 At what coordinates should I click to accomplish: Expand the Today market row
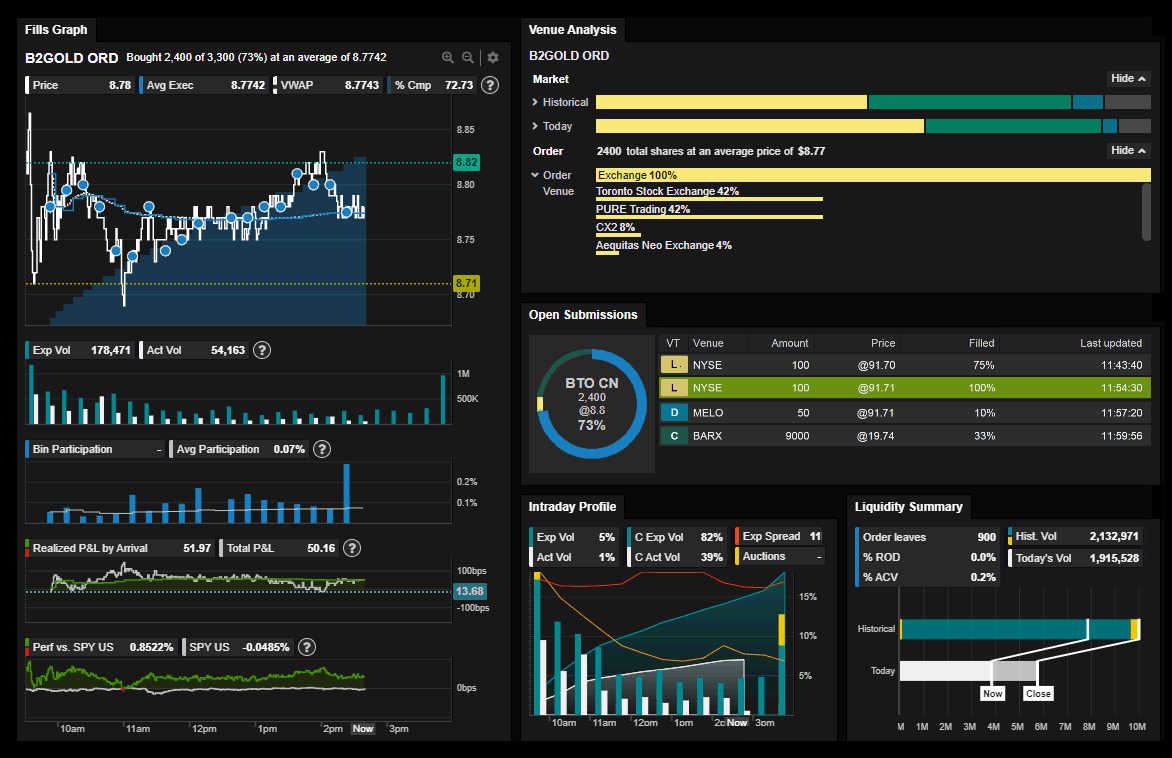(535, 126)
